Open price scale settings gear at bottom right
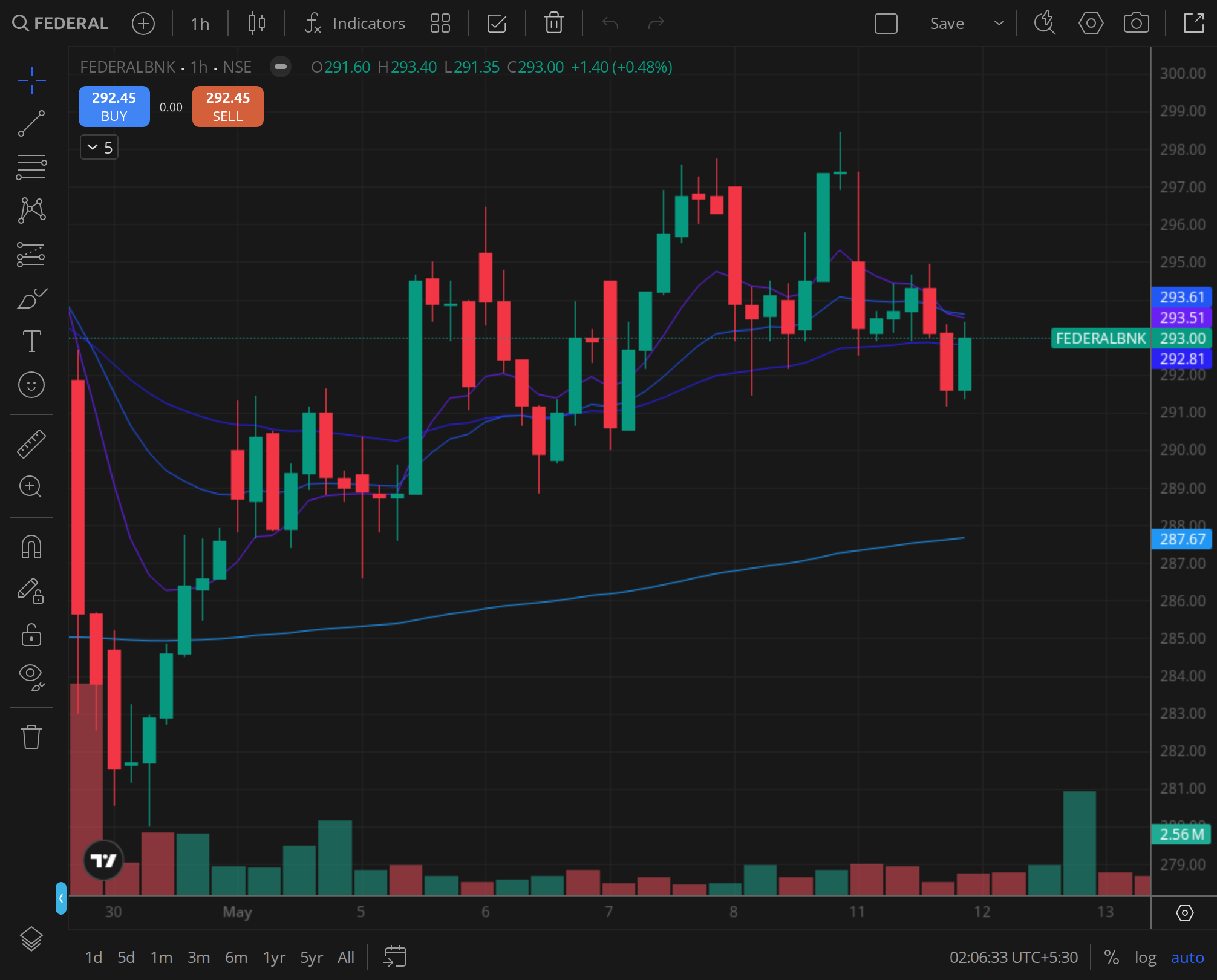The image size is (1217, 980). click(1185, 912)
